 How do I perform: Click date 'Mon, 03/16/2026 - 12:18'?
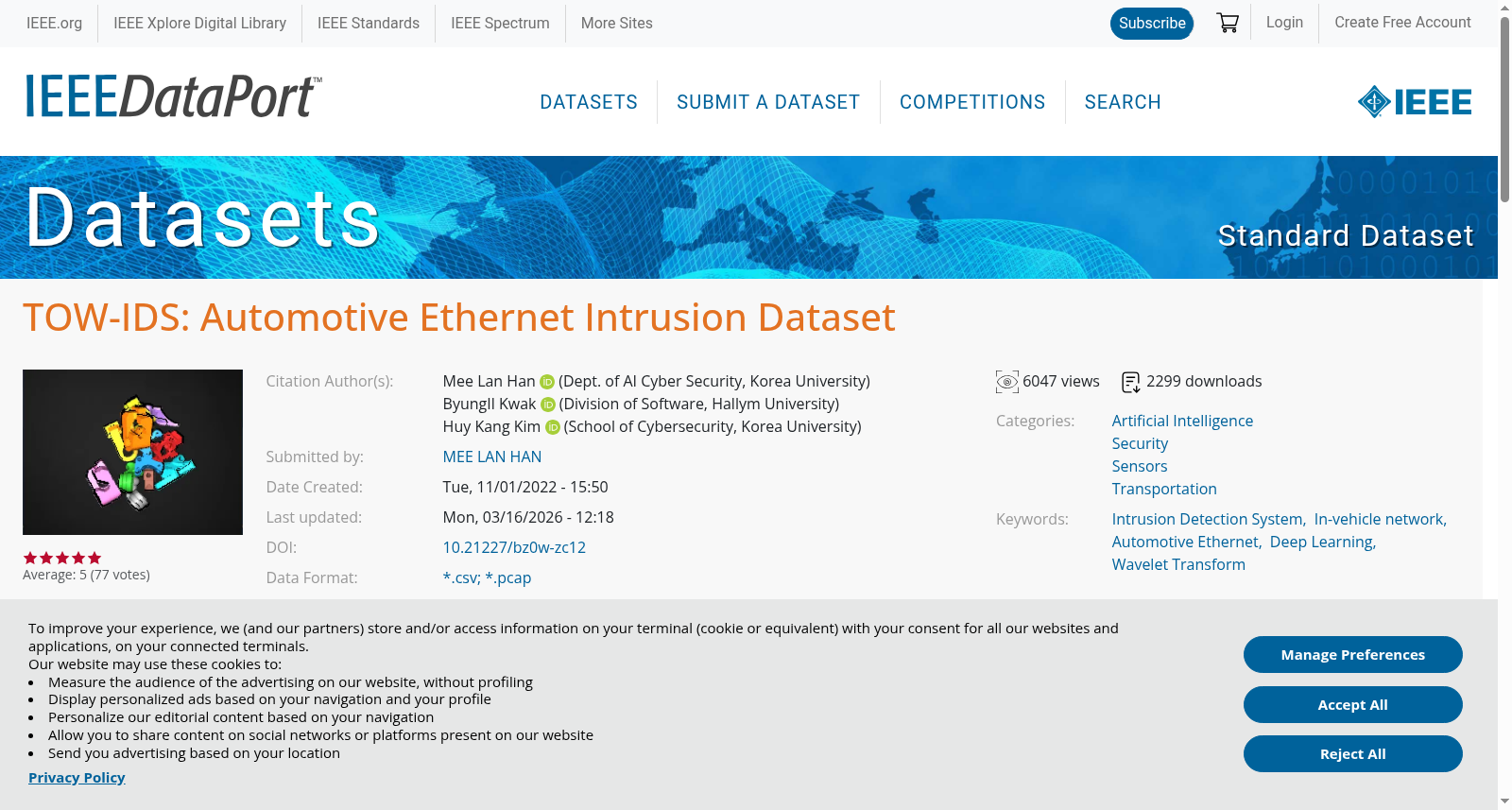point(528,517)
